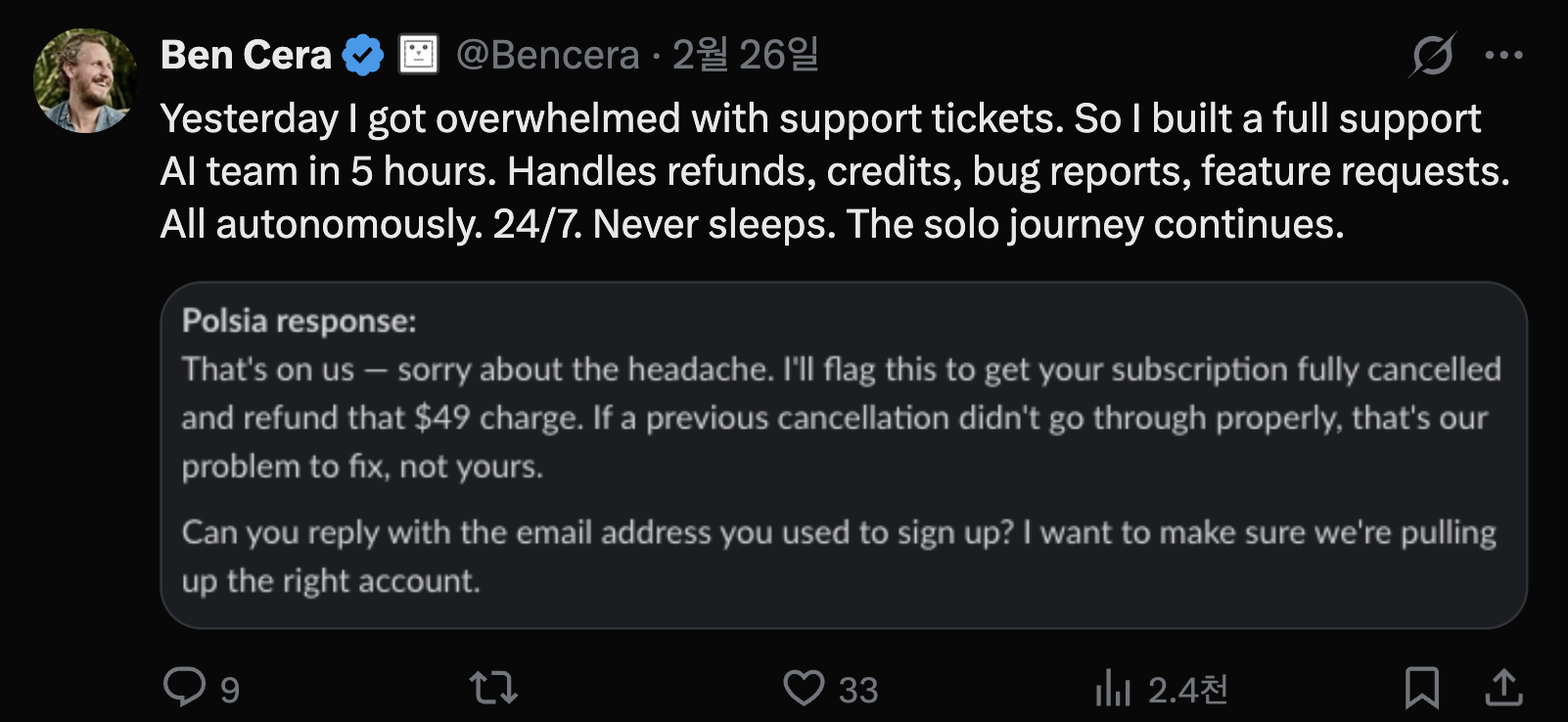This screenshot has width=1568, height=722.
Task: Click the 2.4천 views count
Action: point(1187,691)
